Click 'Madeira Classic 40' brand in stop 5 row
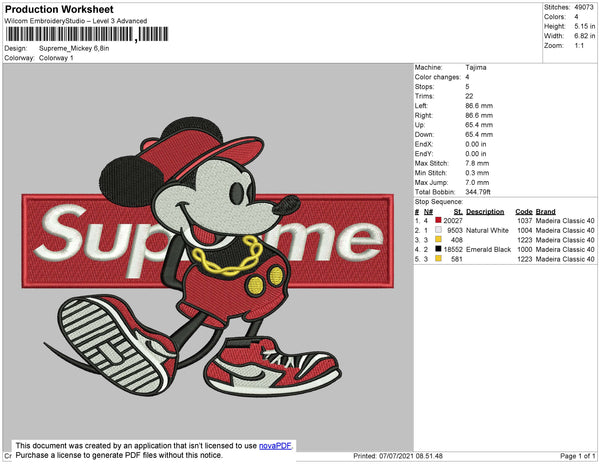This screenshot has width=600, height=464. [x=565, y=259]
